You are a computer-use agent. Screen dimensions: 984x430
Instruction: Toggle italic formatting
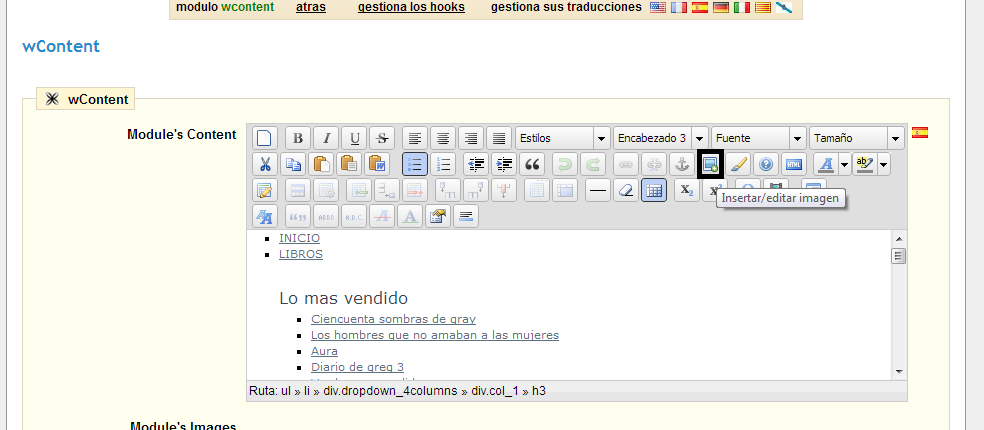click(326, 138)
